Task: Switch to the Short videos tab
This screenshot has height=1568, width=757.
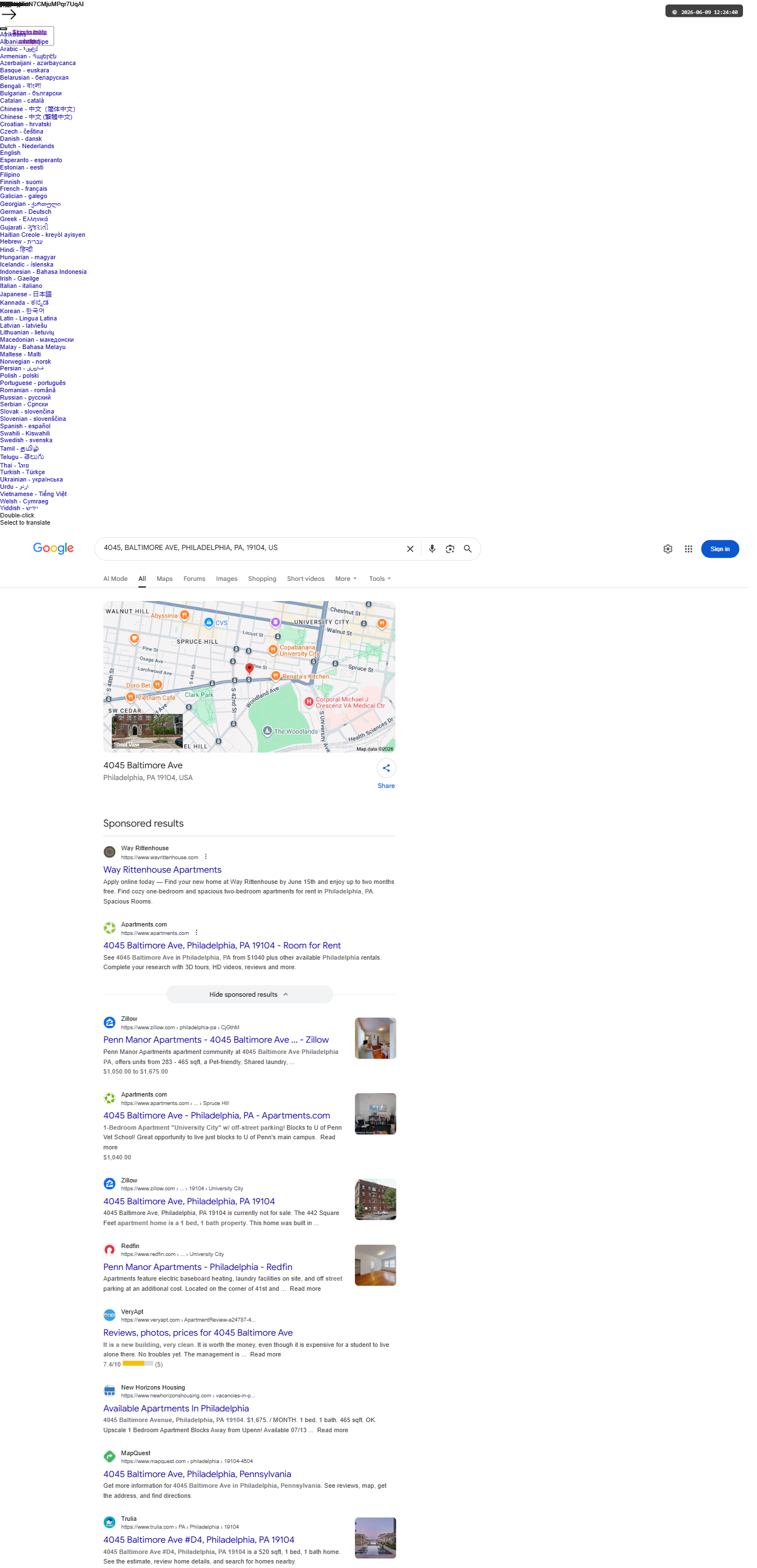Action: [x=305, y=579]
